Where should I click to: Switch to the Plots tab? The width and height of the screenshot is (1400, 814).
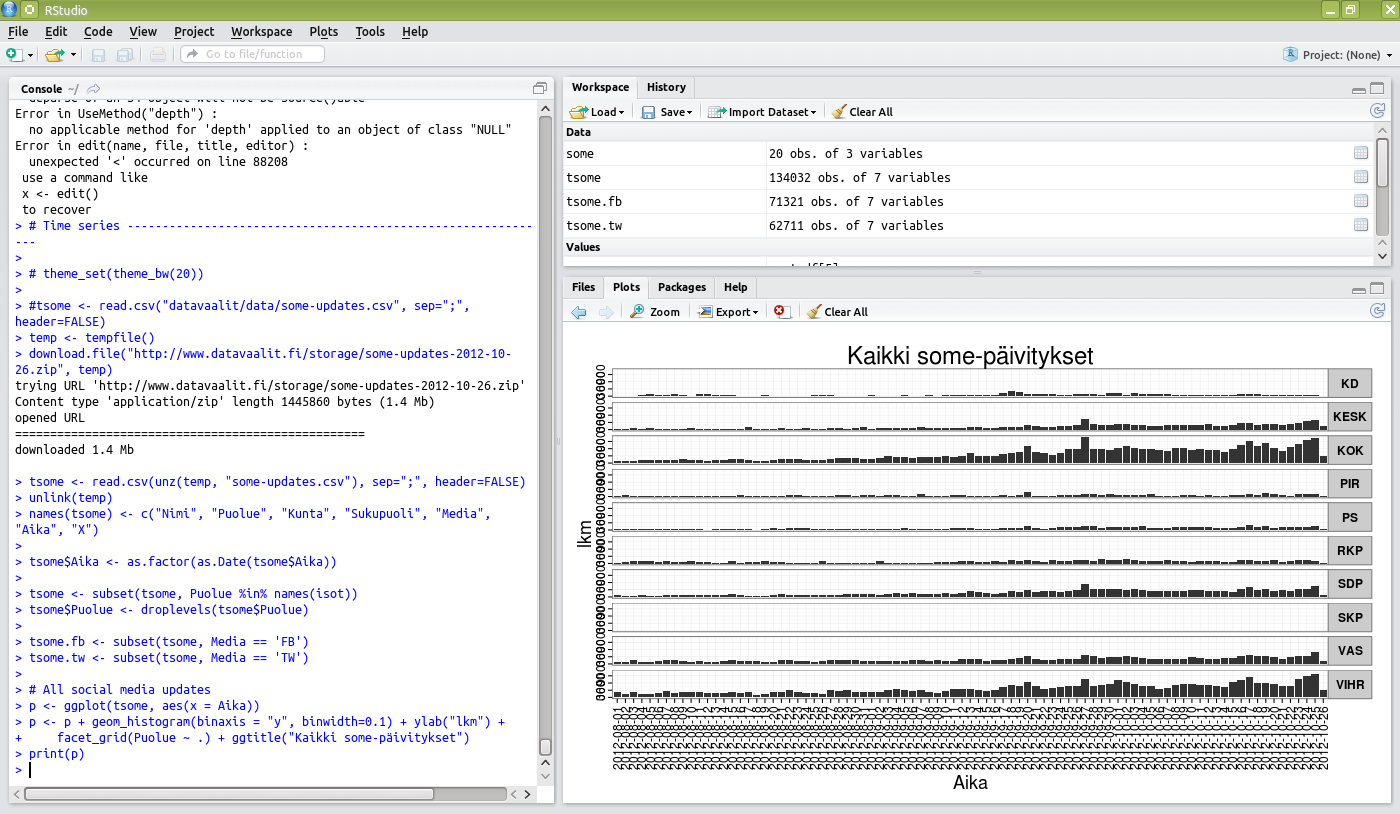click(x=627, y=287)
